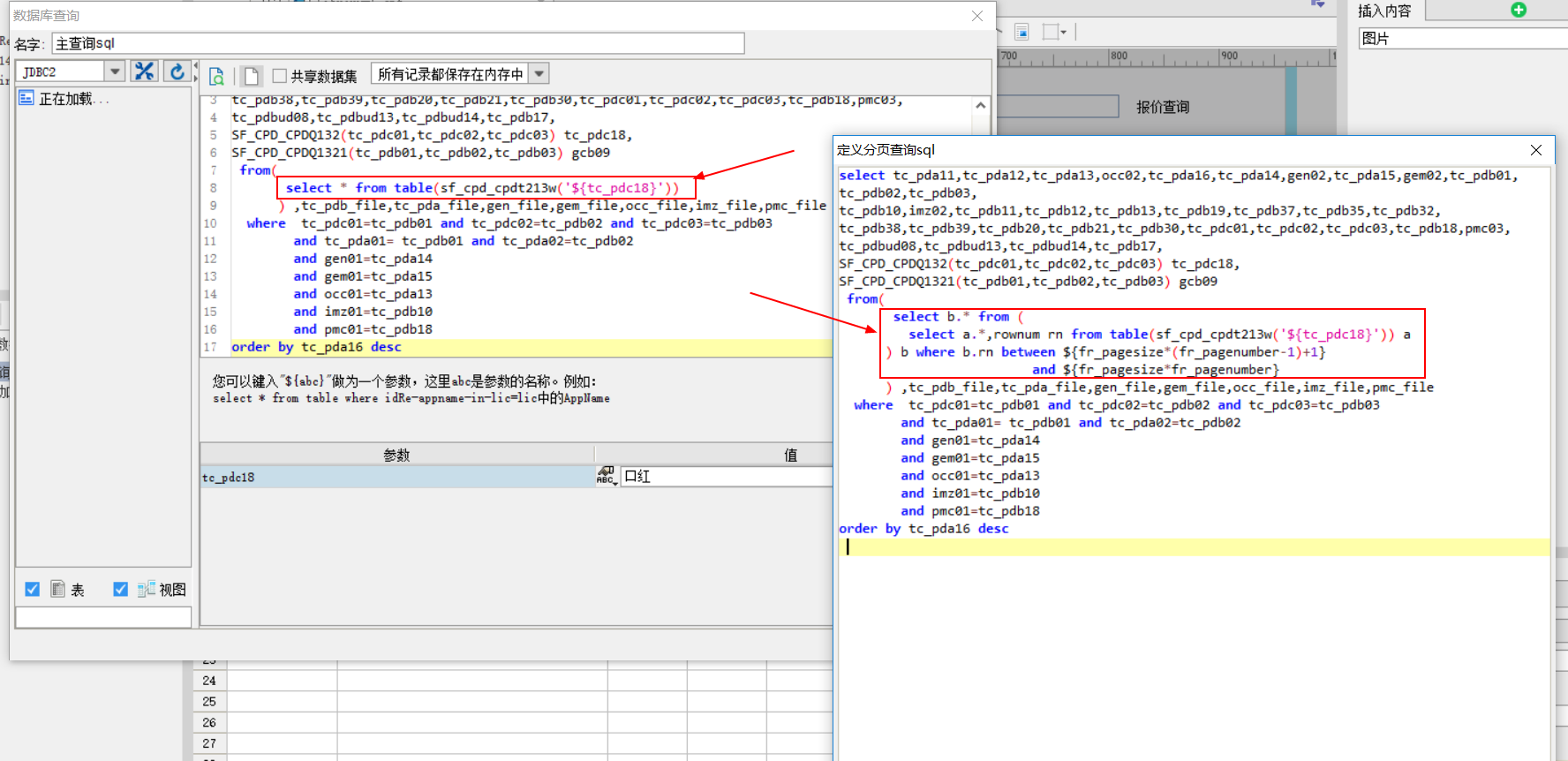Click row header 25 in the designer grid

tap(209, 702)
